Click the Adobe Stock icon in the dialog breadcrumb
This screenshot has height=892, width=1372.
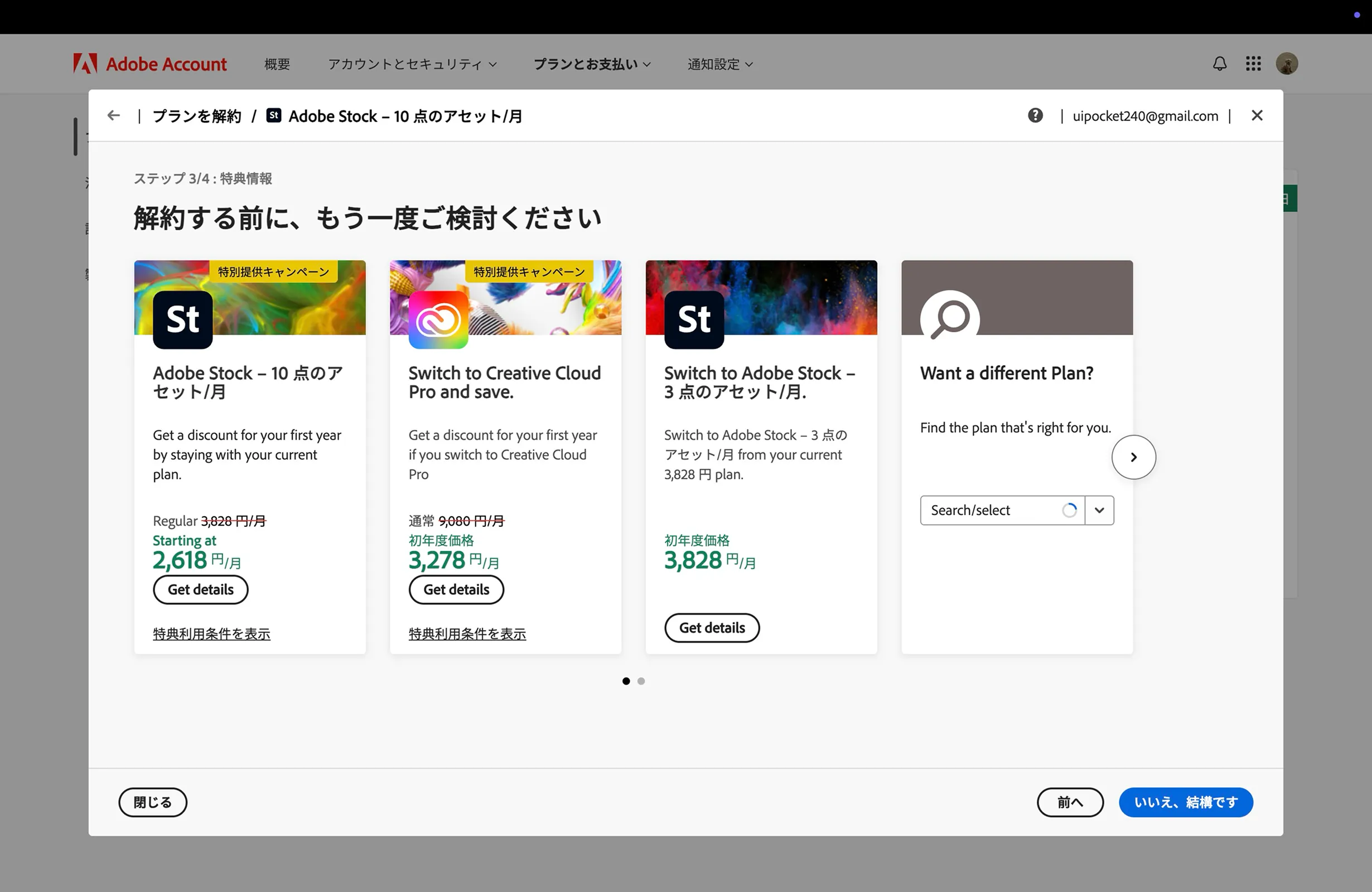pos(274,115)
